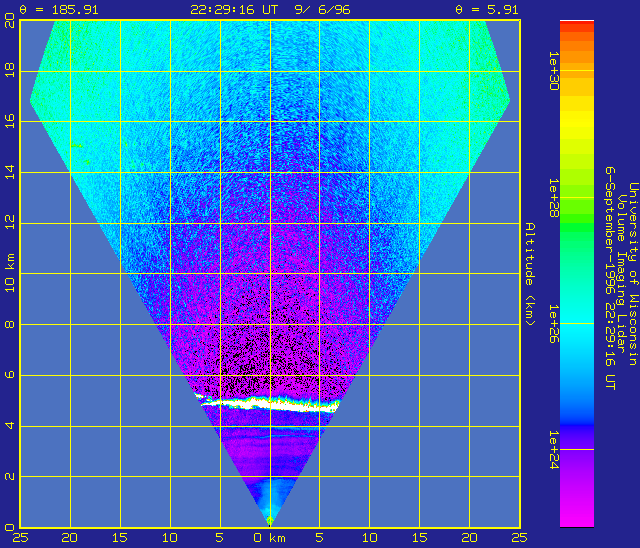This screenshot has width=640, height=548.
Task: Click the 1e+24 color scale label
Action: pos(554,450)
